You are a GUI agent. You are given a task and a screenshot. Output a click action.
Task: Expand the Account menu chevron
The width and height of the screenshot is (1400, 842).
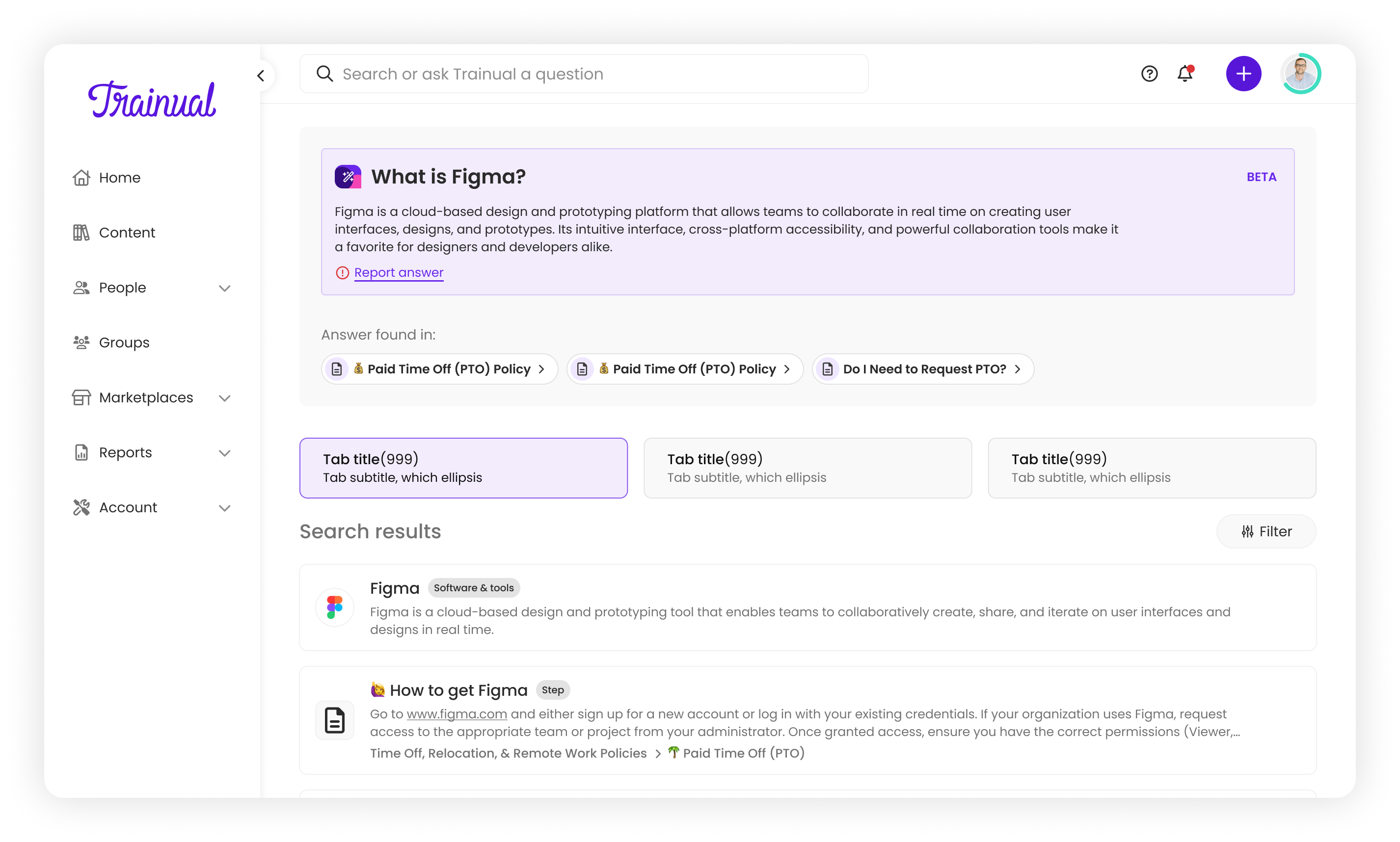pos(225,508)
